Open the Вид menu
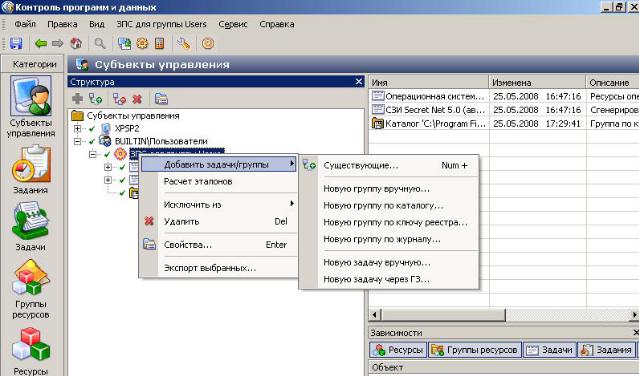 [97, 24]
